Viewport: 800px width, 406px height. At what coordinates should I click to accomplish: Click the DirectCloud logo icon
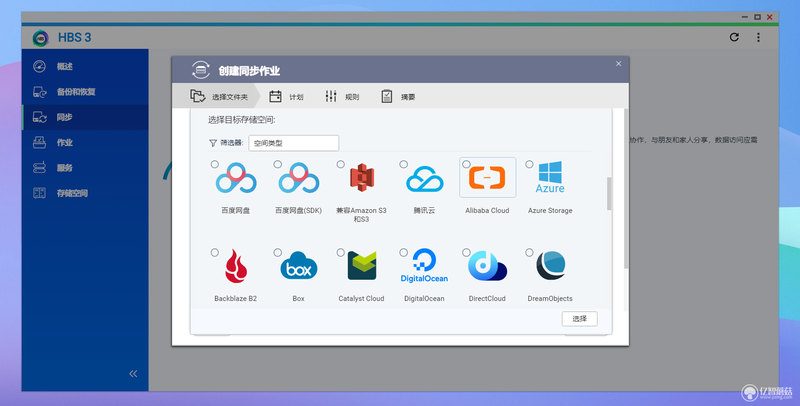point(487,266)
